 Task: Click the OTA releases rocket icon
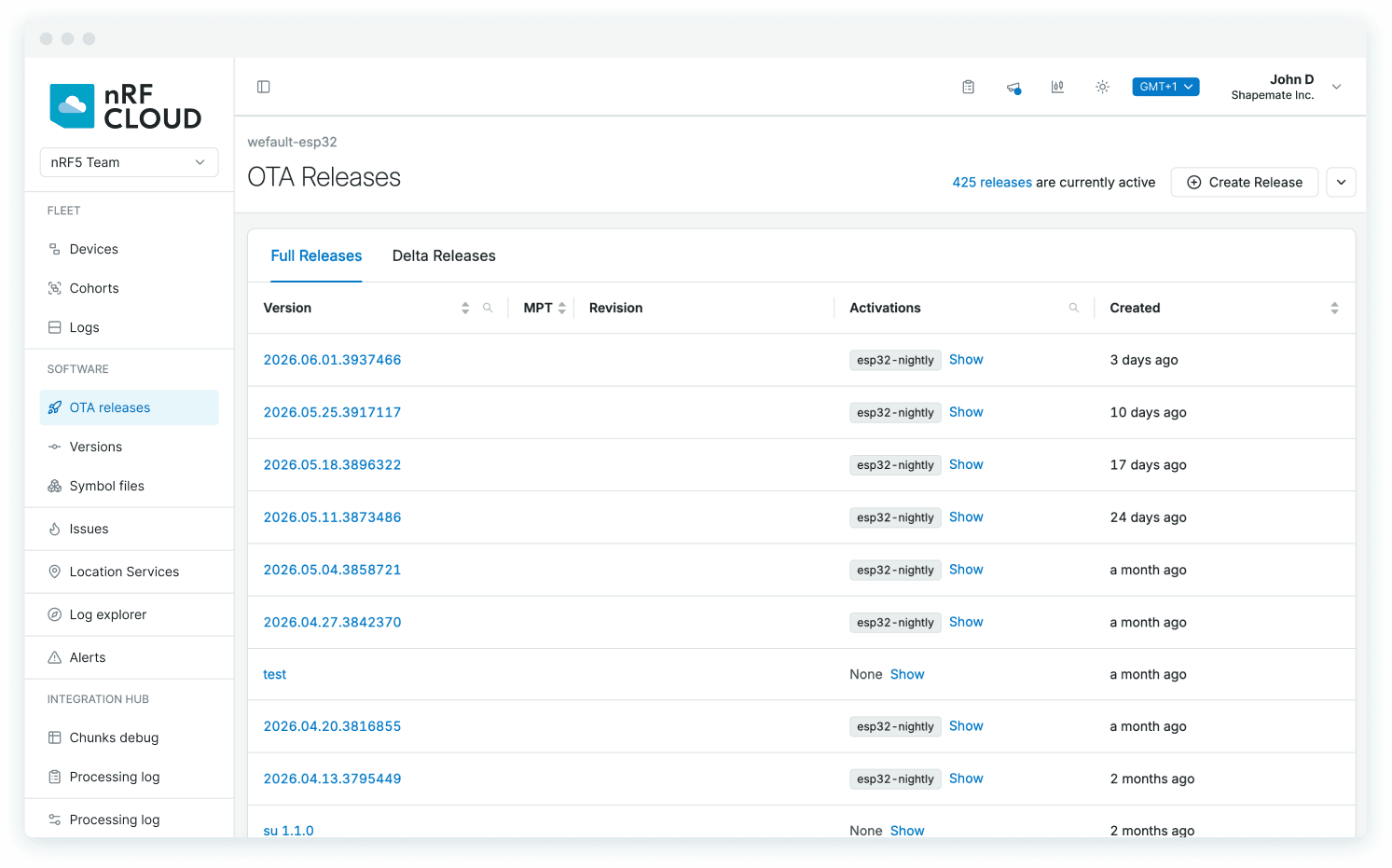[55, 407]
